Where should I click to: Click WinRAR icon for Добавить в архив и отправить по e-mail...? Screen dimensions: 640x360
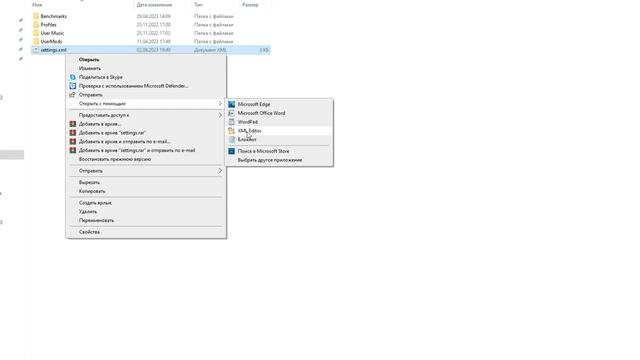[x=73, y=142]
